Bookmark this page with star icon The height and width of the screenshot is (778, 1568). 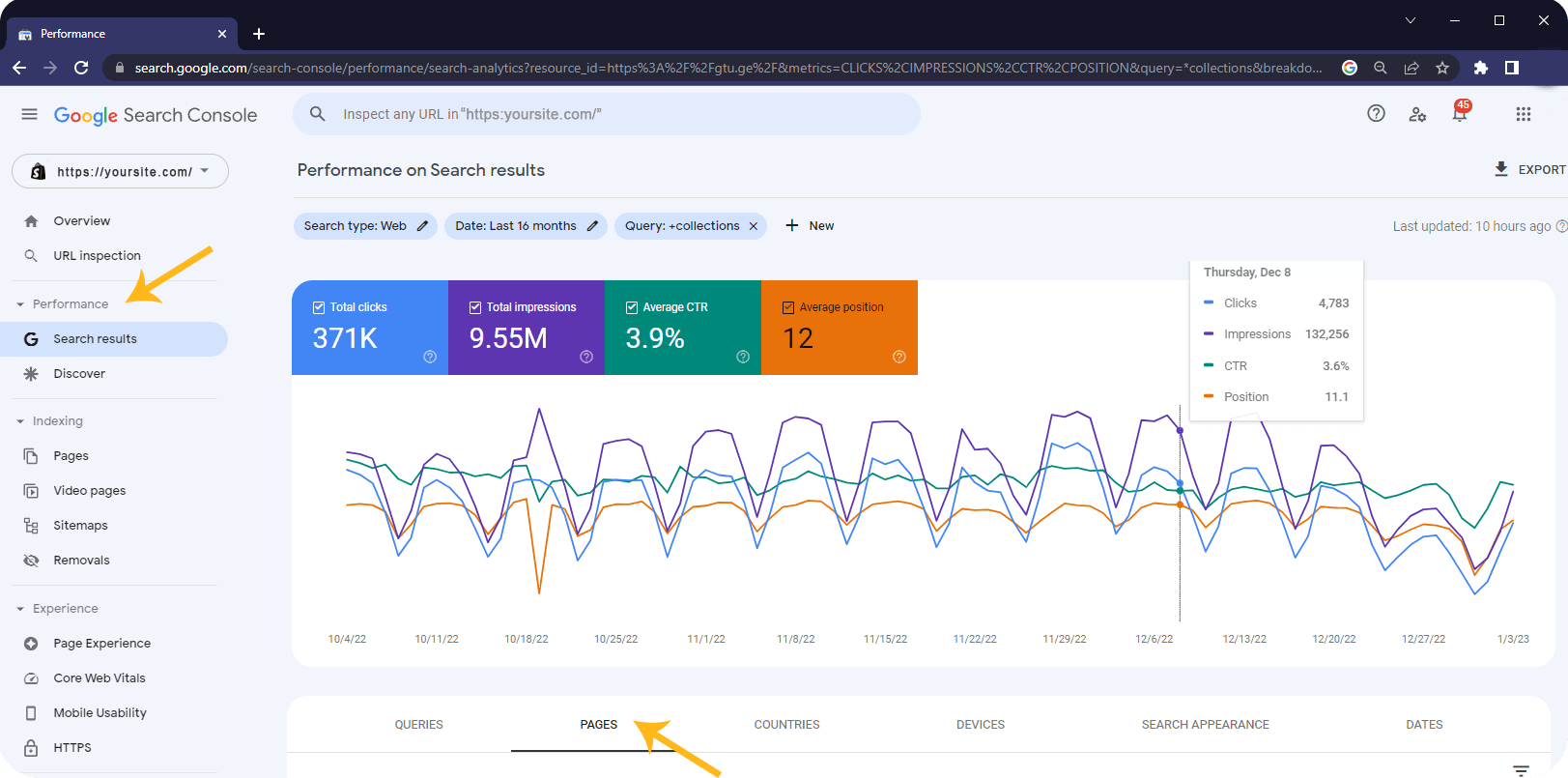[x=1442, y=68]
